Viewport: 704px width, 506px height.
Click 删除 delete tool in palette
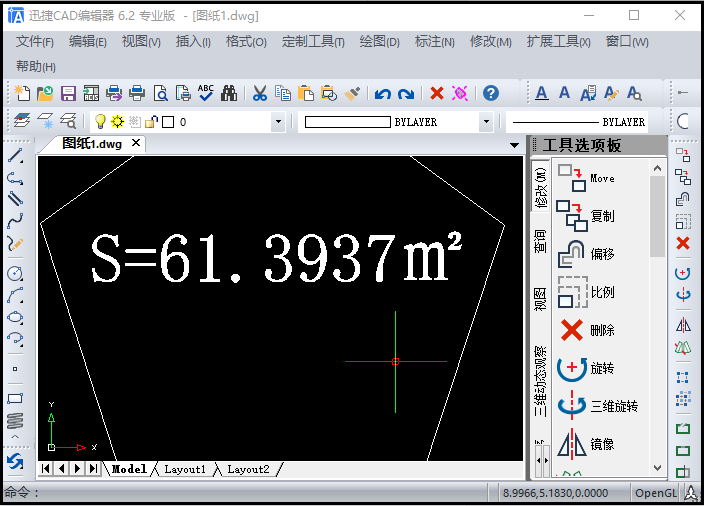[x=586, y=330]
